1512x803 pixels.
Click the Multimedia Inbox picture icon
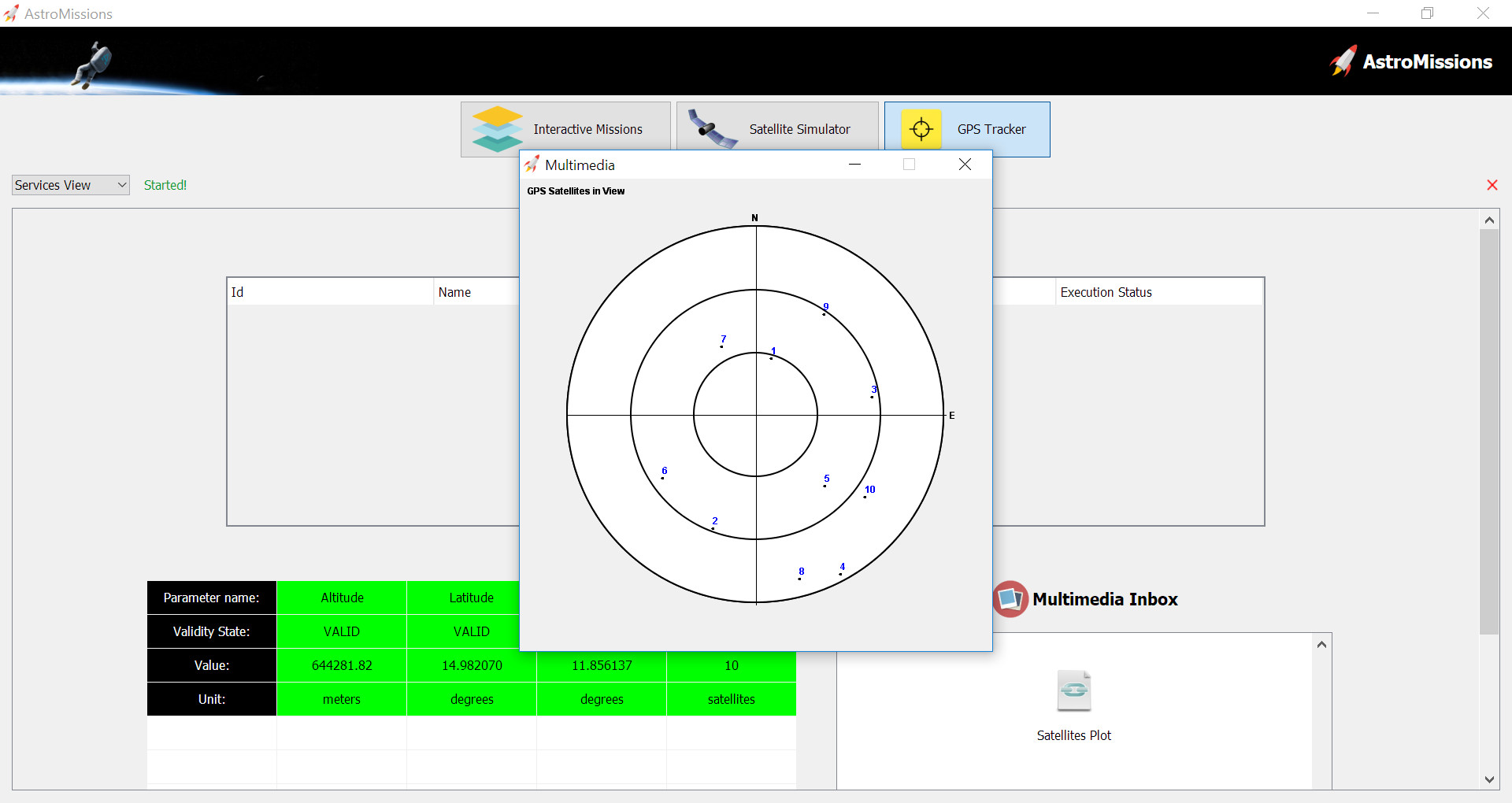click(1010, 599)
